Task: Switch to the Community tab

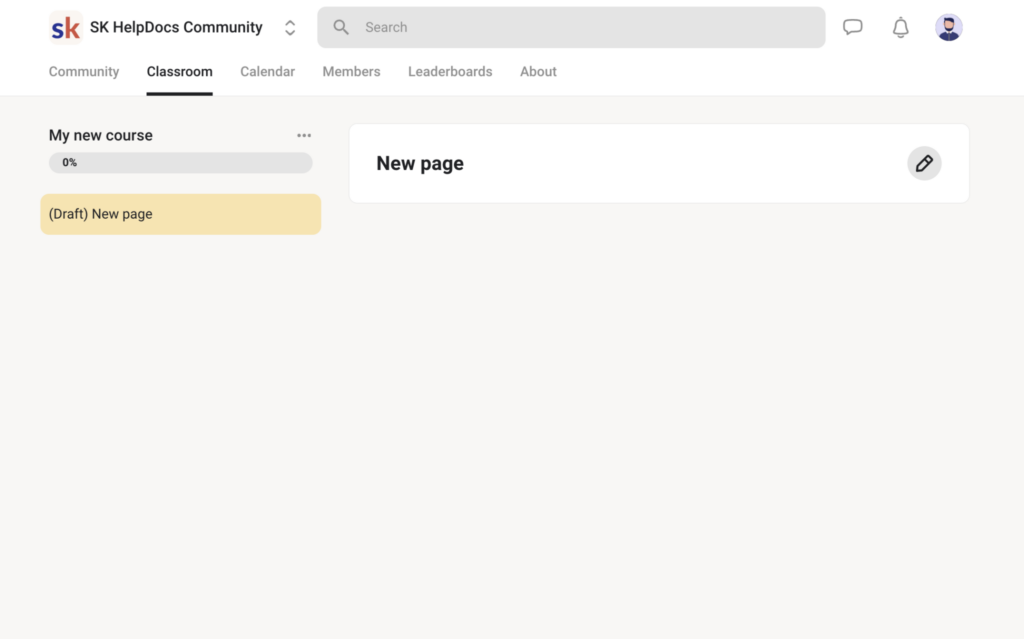Action: [x=84, y=72]
